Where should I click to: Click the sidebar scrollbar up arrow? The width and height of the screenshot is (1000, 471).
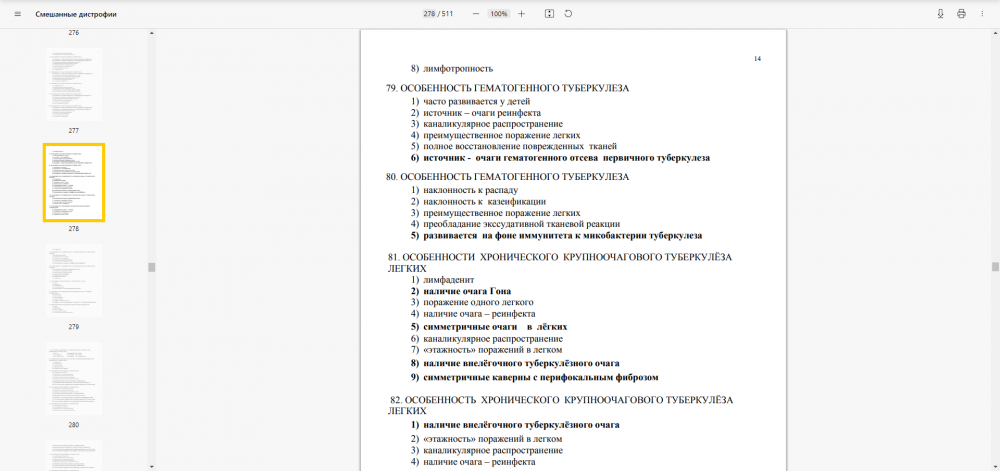[152, 33]
